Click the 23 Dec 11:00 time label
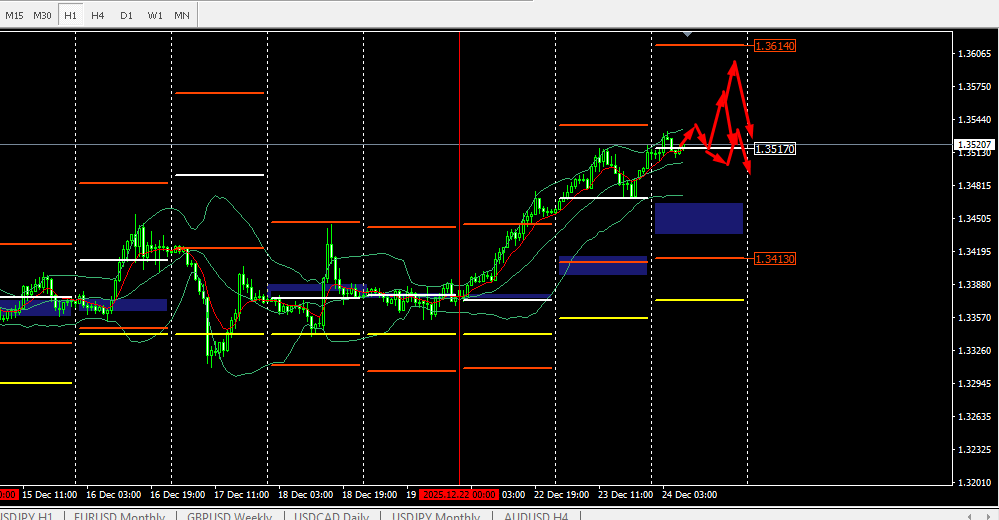Viewport: 999px width, 520px height. click(626, 495)
